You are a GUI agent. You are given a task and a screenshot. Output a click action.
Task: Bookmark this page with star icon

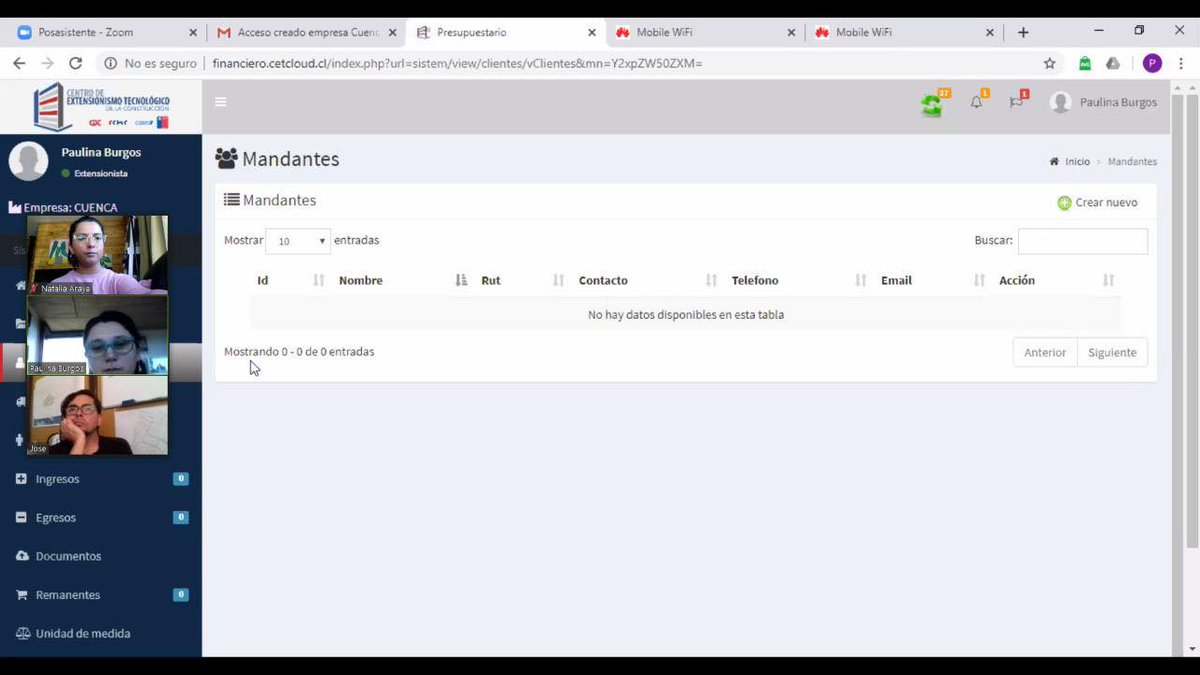click(1049, 63)
